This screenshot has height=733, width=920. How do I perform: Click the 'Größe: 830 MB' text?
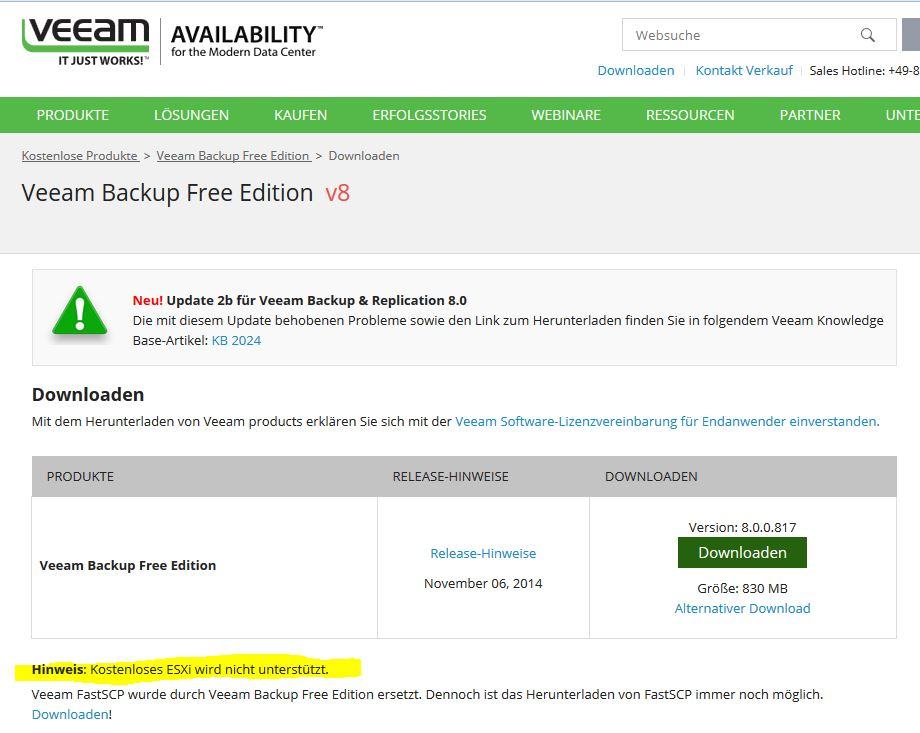coord(742,589)
